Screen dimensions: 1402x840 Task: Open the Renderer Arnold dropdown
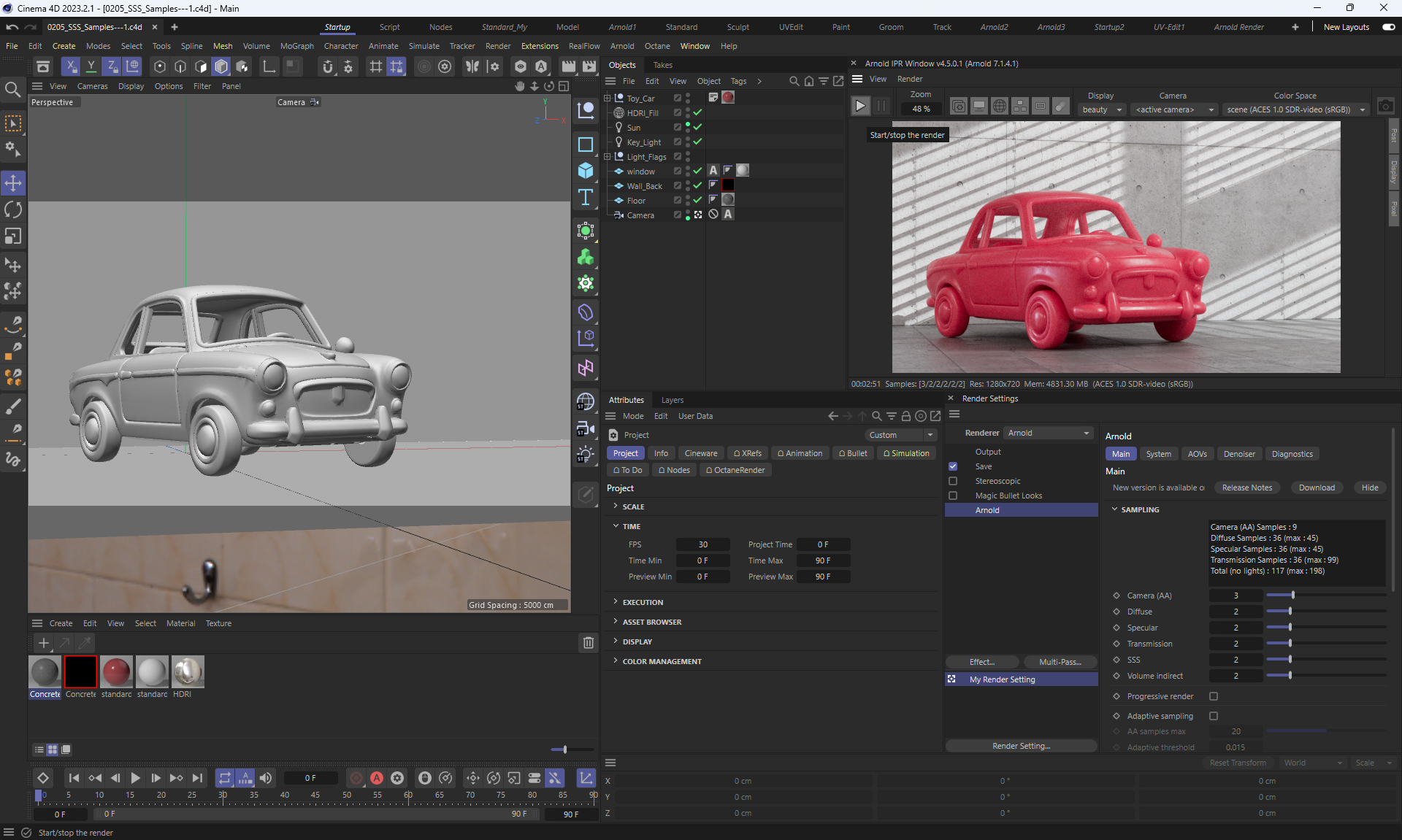coord(1048,433)
